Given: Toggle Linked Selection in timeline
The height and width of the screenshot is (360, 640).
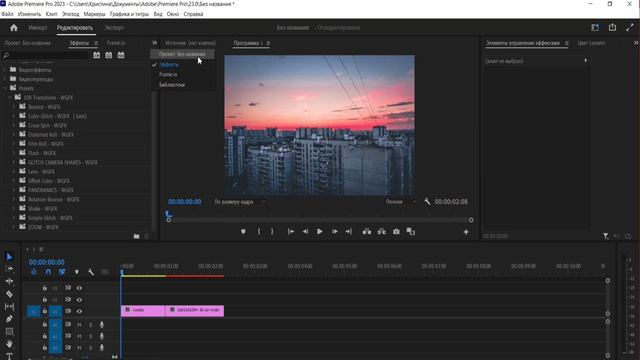Looking at the screenshot, I should [62, 272].
